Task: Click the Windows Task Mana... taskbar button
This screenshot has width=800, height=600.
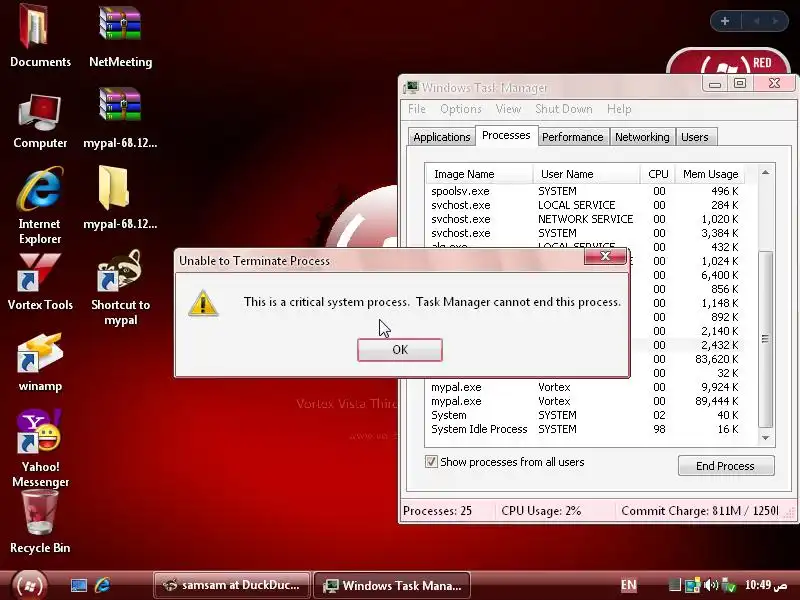Action: 392,585
